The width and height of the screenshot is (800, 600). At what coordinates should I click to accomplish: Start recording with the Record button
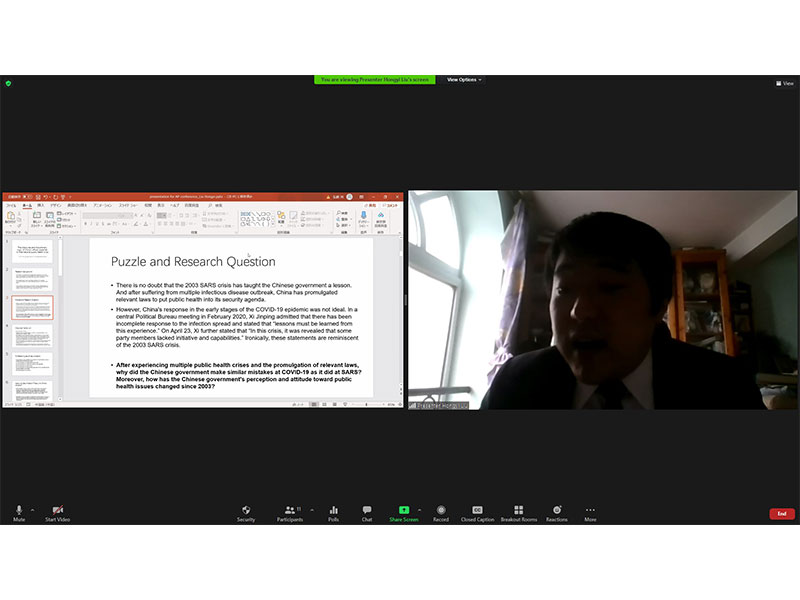(x=441, y=511)
